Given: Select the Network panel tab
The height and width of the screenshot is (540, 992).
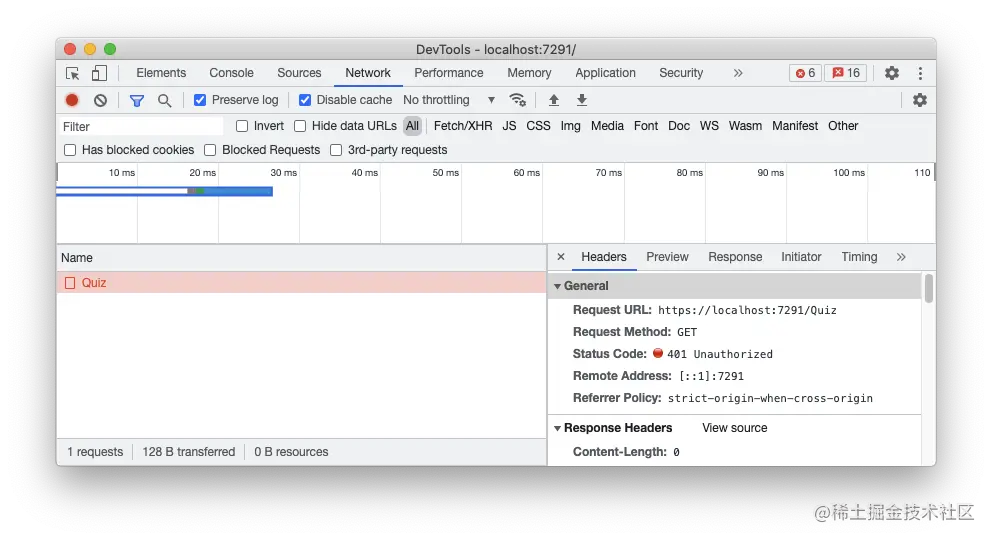Looking at the screenshot, I should click(x=368, y=73).
